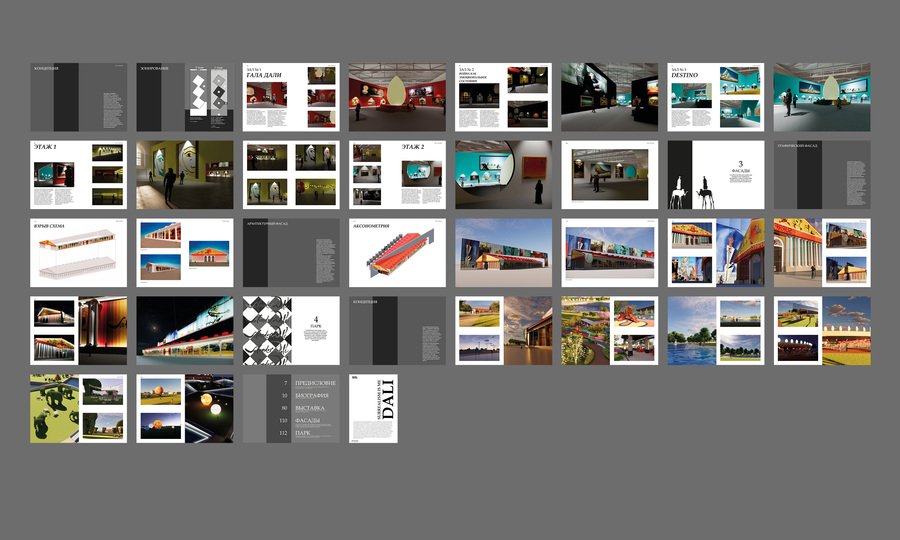Screen dimensions: 900x540
Task: Select the ЗОНИРОВАНИЕ spread thumbnail
Action: coord(185,97)
